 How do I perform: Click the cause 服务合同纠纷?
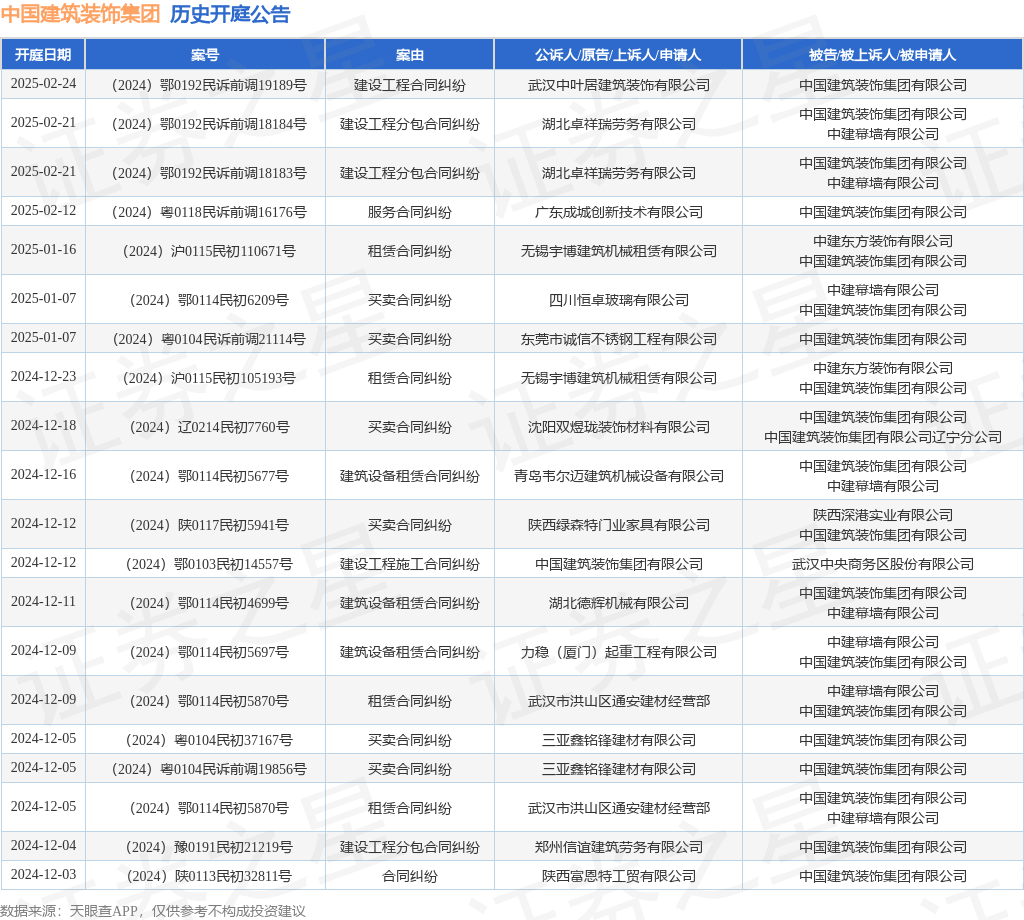pyautogui.click(x=409, y=212)
